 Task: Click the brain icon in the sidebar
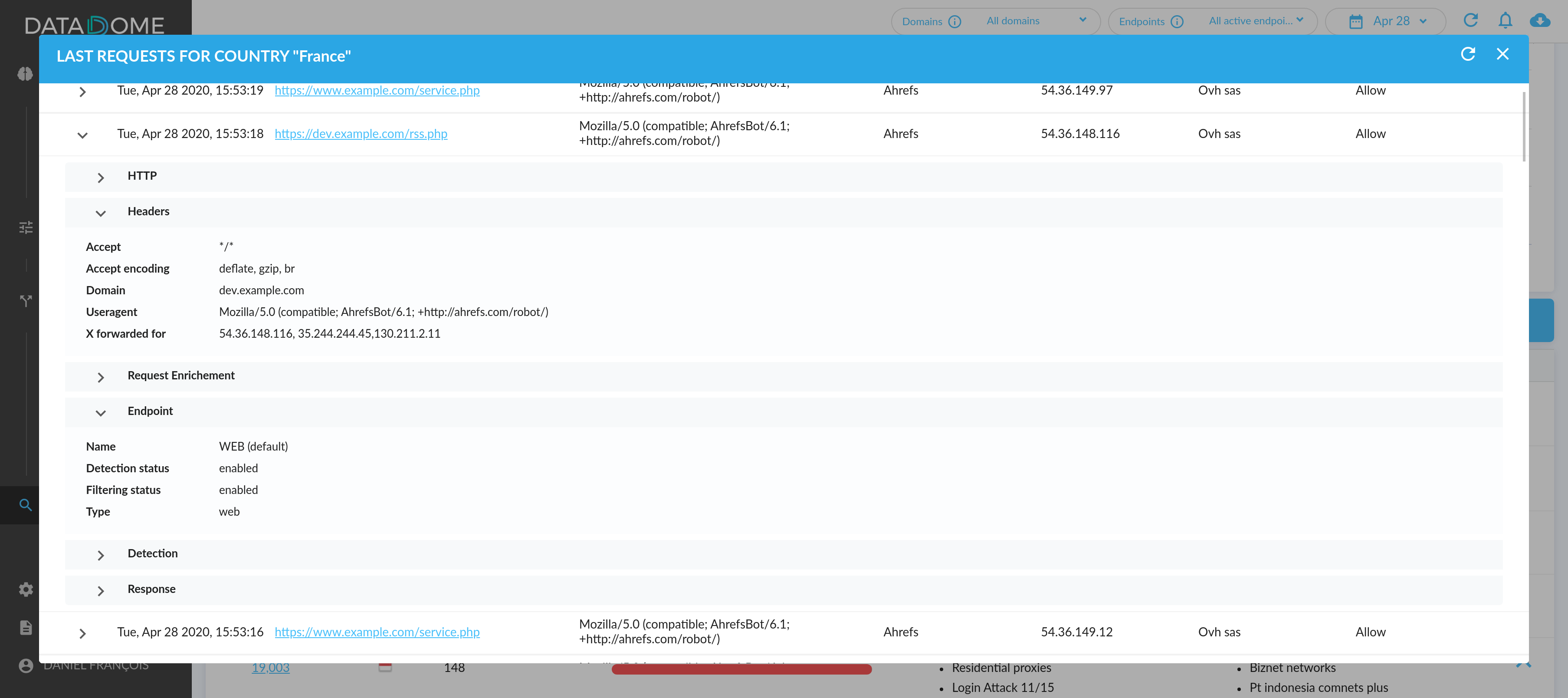(x=25, y=74)
